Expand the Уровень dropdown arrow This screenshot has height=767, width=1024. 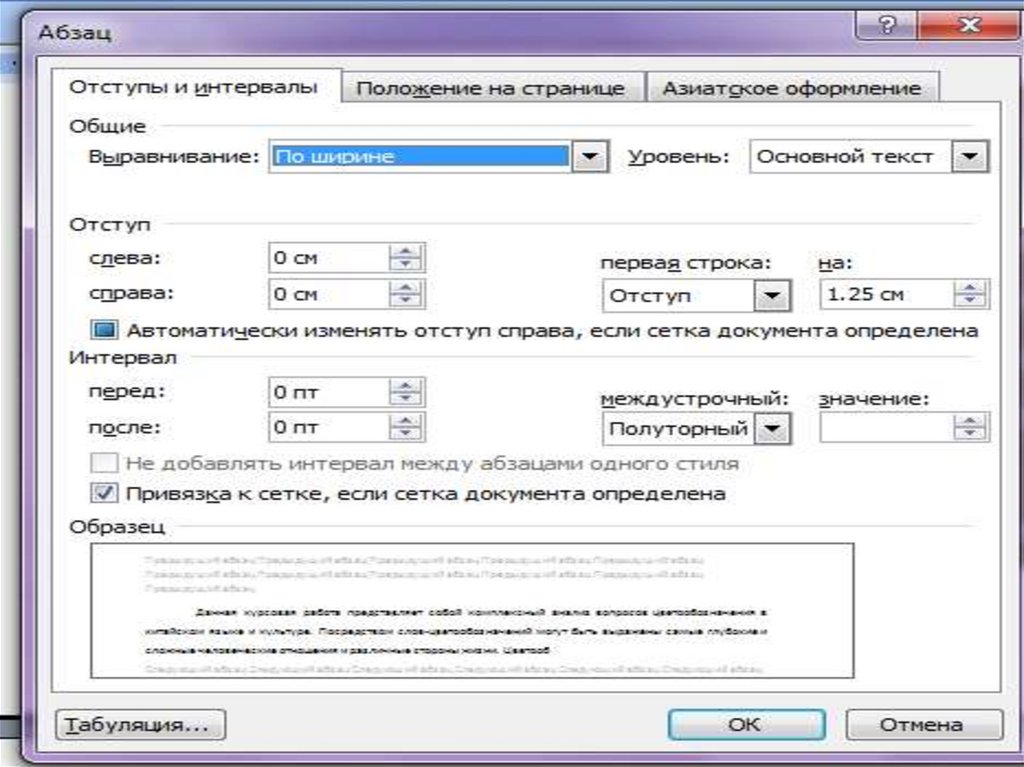(x=970, y=156)
